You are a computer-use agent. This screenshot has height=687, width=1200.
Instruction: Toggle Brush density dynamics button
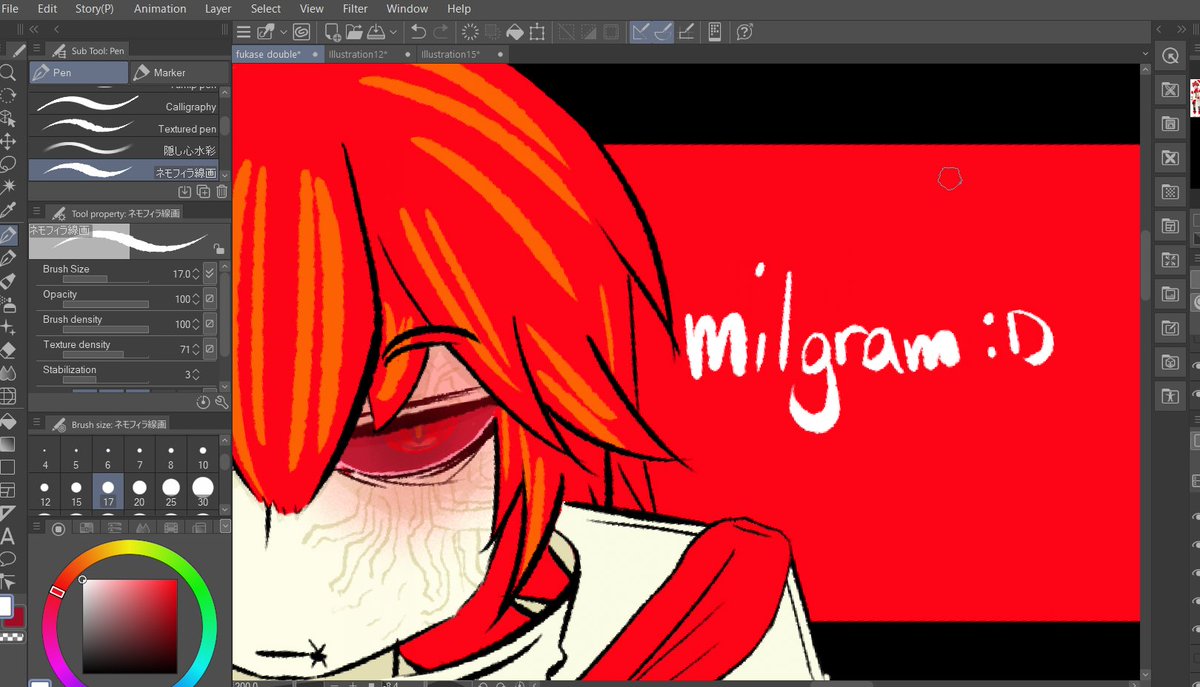210,324
